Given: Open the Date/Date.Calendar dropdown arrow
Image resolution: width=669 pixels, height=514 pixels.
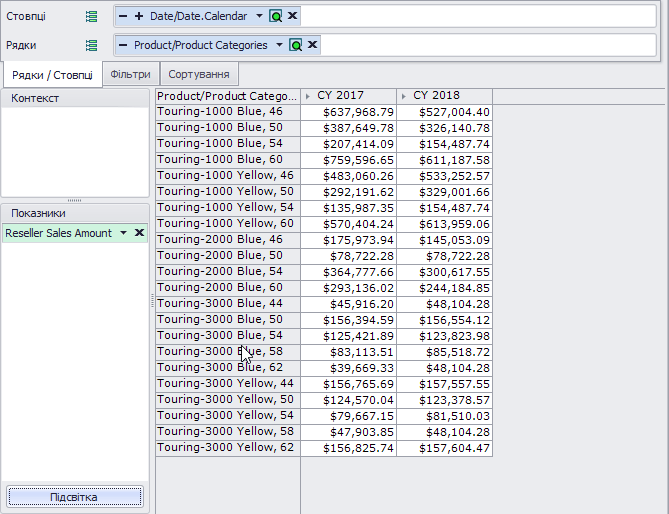Looking at the screenshot, I should click(259, 16).
